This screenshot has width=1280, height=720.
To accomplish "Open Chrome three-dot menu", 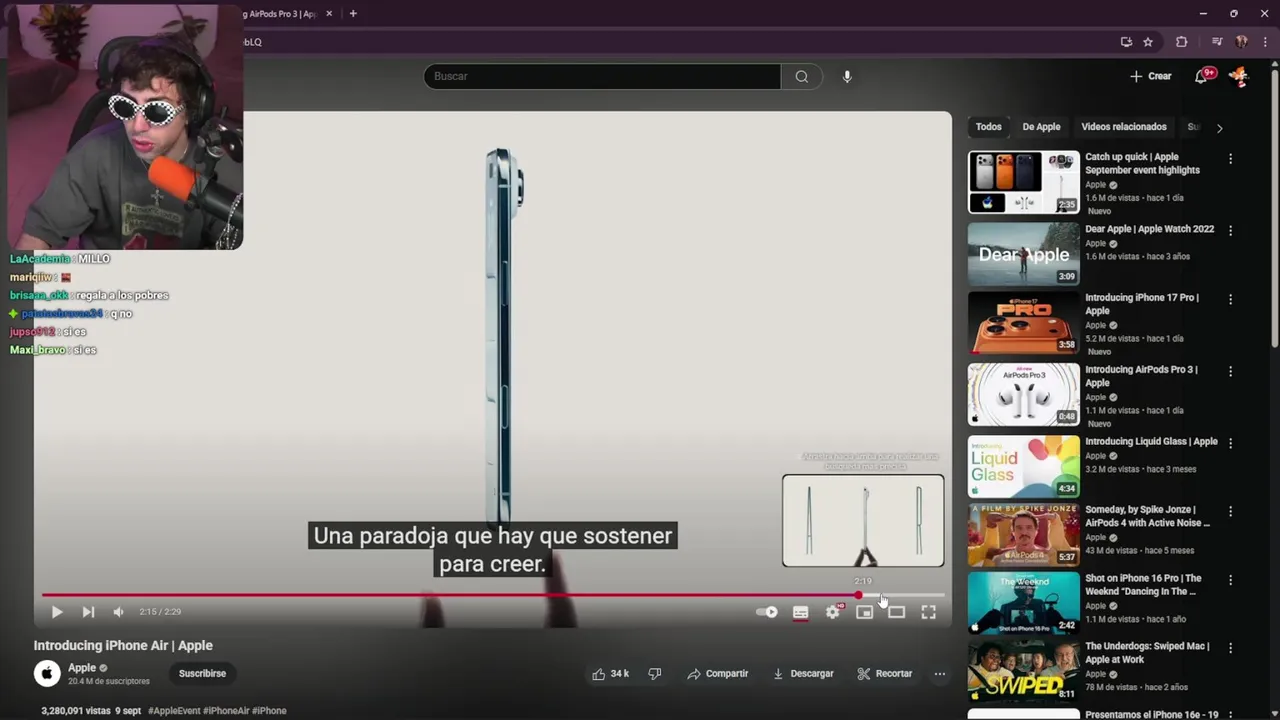I will pos(1264,42).
